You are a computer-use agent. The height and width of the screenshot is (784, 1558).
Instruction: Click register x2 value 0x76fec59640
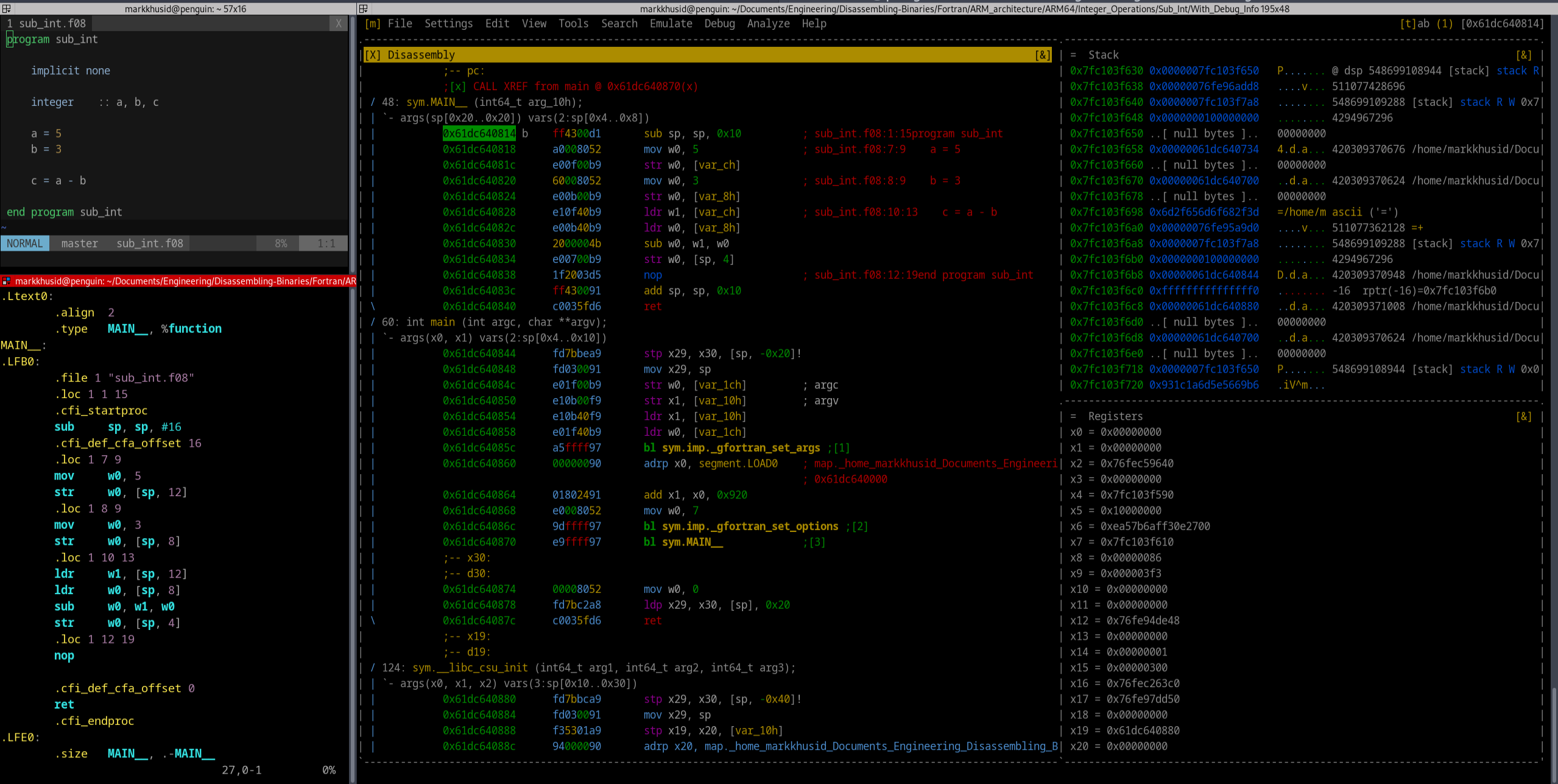(x=1137, y=464)
